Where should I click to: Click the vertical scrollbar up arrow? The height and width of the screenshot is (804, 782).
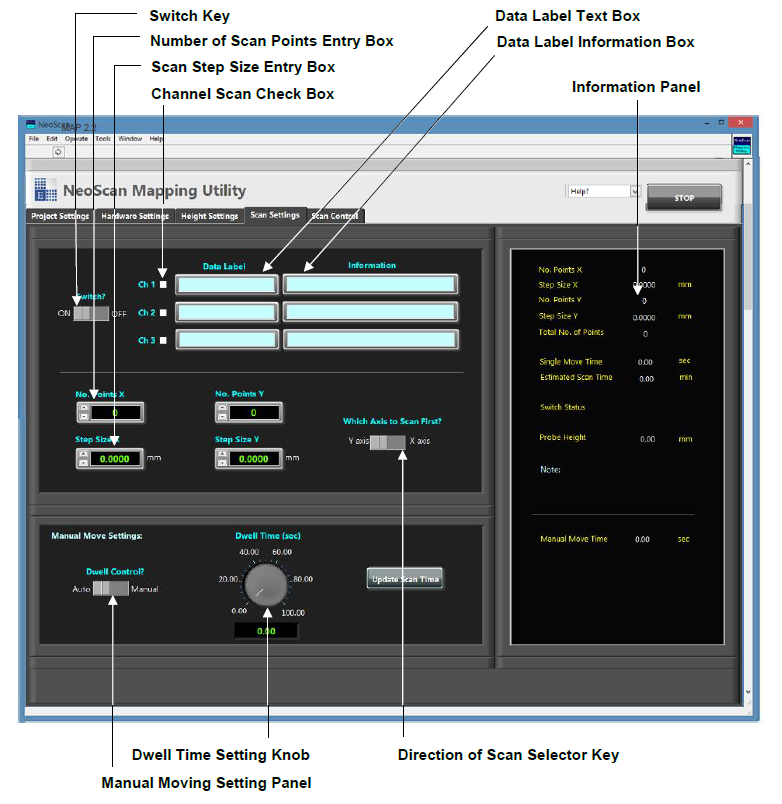(748, 164)
